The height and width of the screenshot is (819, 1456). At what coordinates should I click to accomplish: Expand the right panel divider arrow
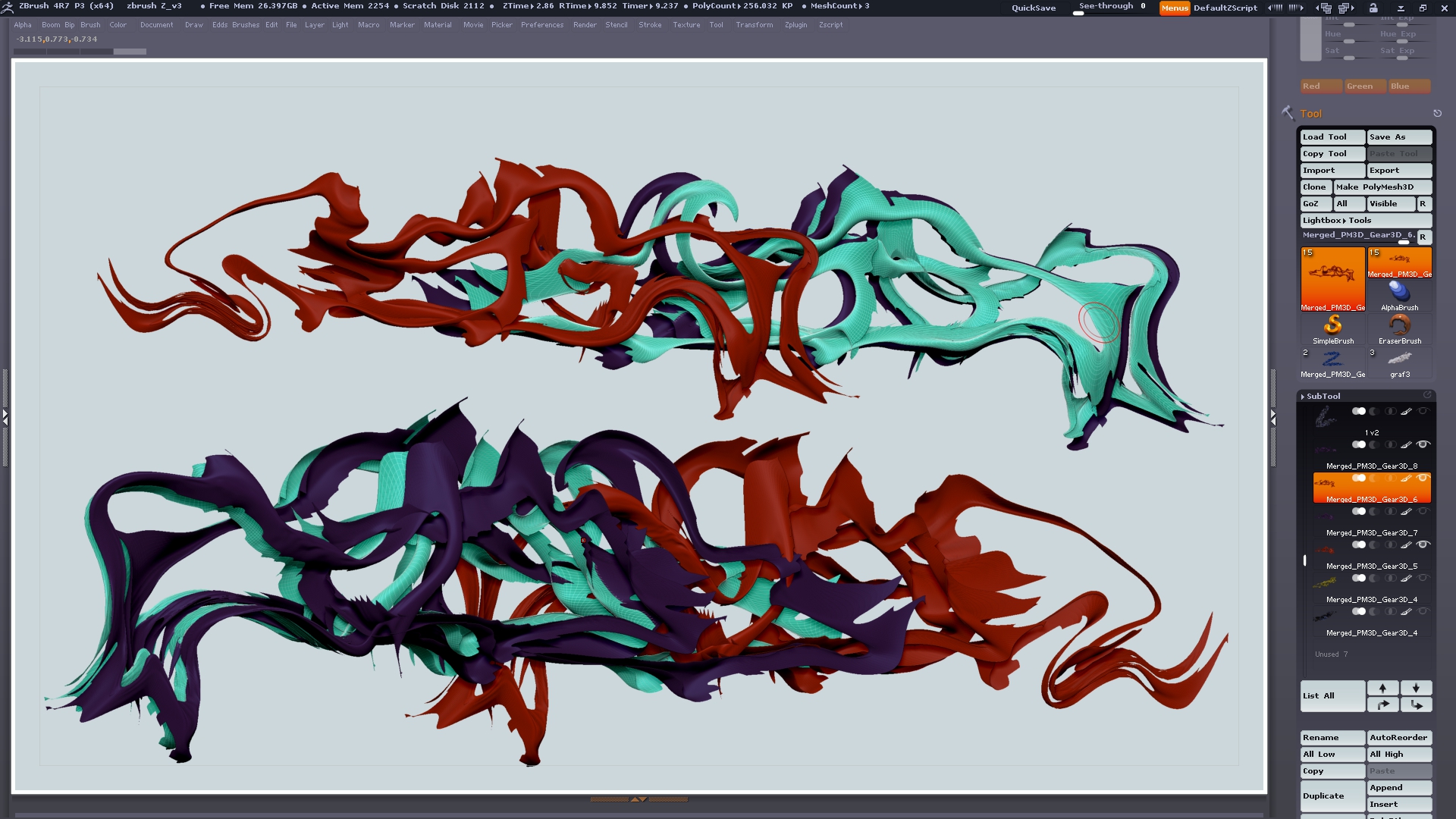point(1273,418)
